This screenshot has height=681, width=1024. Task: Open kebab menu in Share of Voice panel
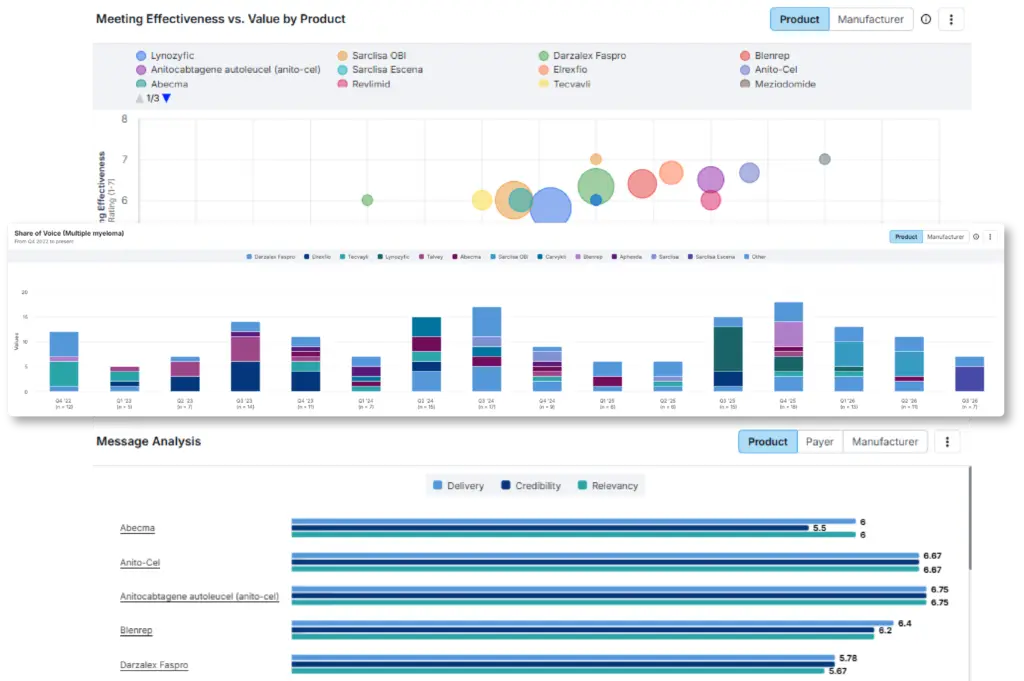(x=990, y=237)
